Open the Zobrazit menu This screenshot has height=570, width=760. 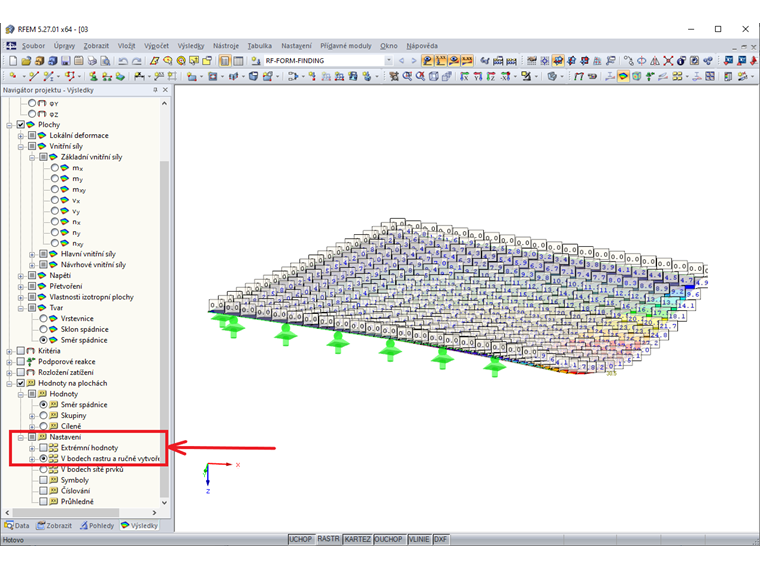coord(96,46)
